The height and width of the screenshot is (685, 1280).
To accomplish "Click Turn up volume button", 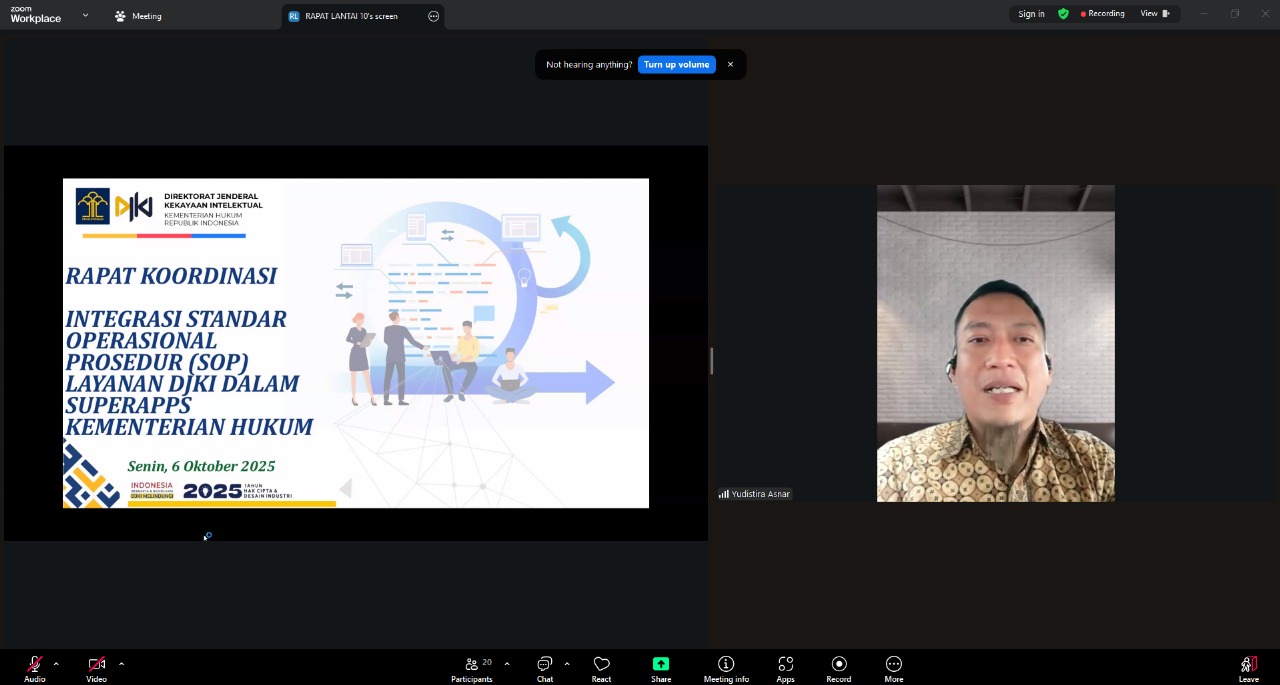I will click(676, 65).
